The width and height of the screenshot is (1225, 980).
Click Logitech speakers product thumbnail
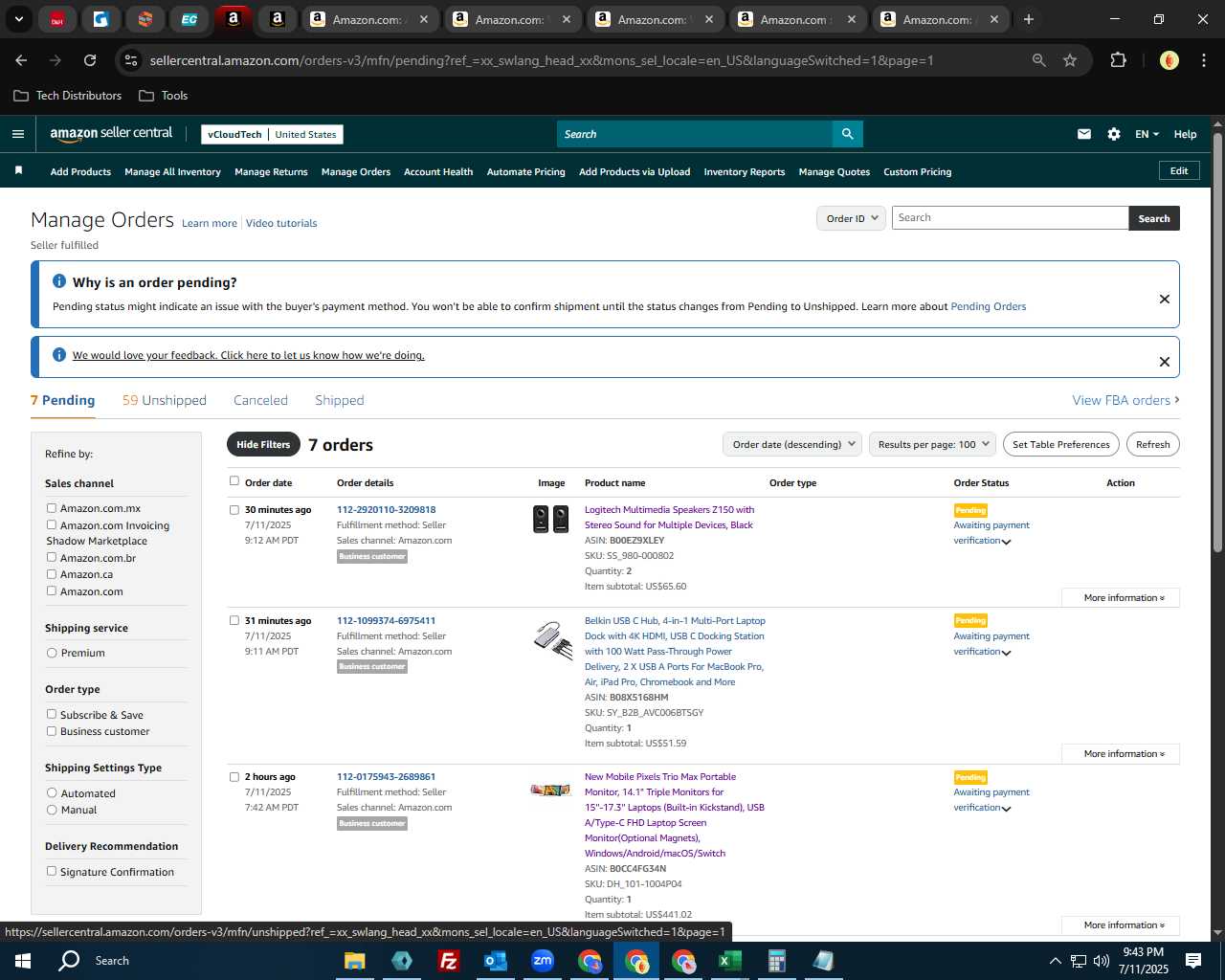click(550, 519)
